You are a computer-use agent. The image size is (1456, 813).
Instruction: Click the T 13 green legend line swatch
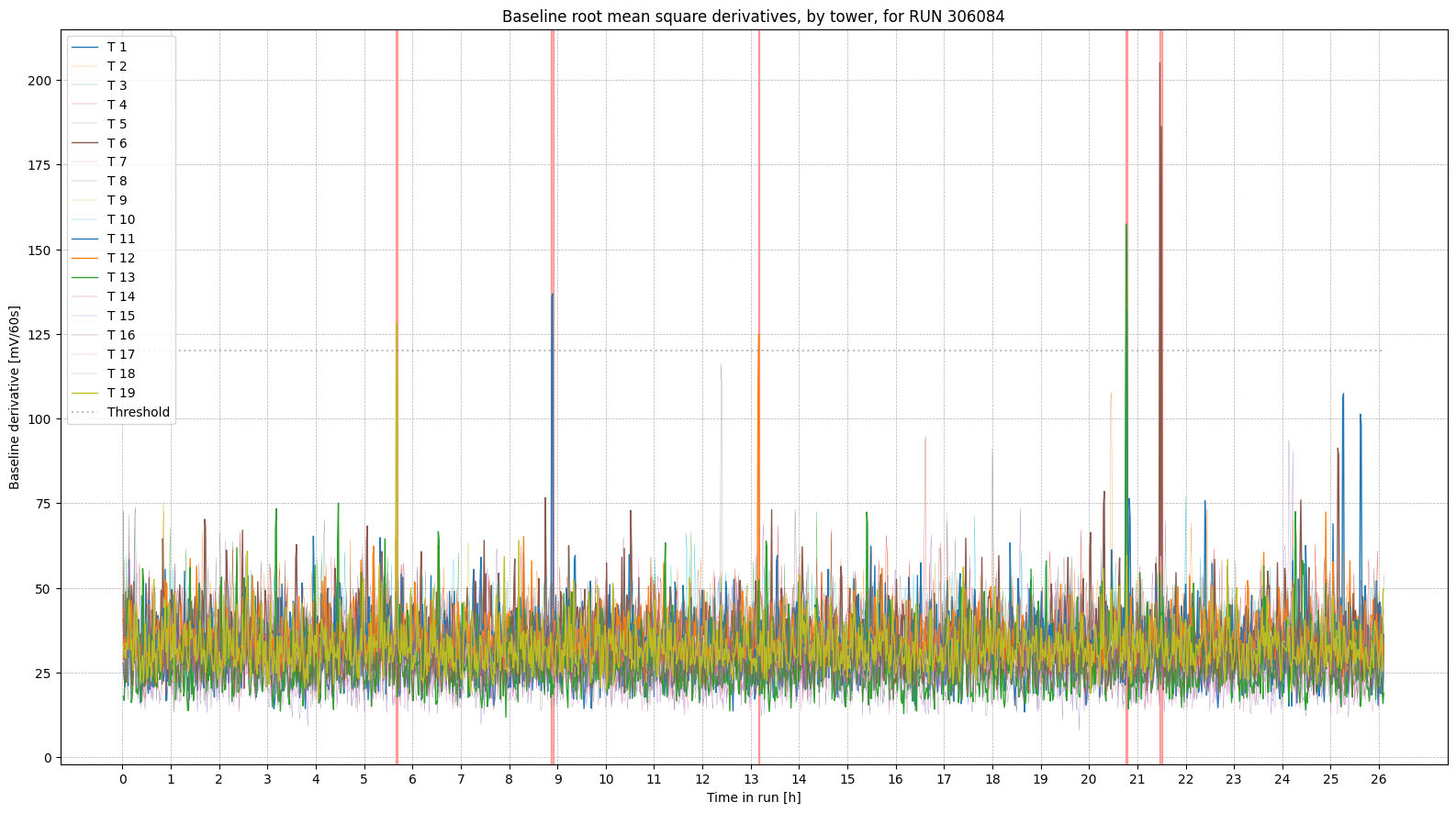pos(84,277)
